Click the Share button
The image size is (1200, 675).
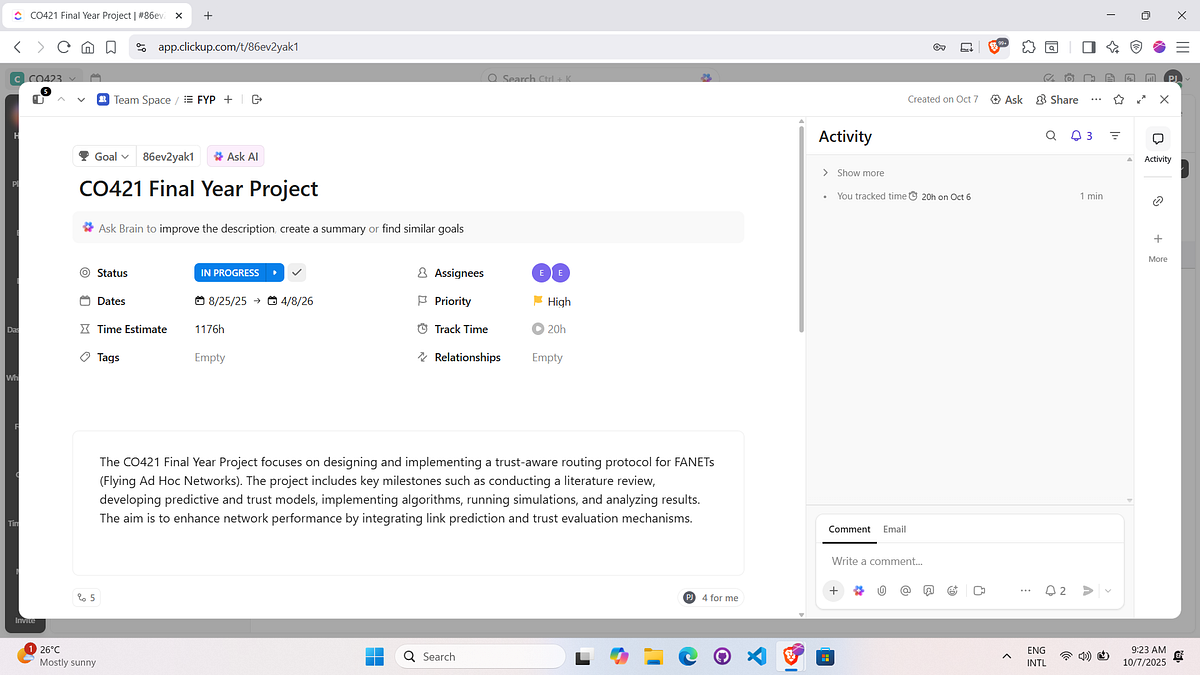coord(1057,99)
